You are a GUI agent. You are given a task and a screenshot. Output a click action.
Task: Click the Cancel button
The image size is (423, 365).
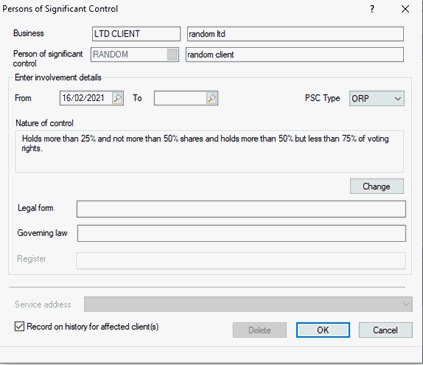(385, 330)
